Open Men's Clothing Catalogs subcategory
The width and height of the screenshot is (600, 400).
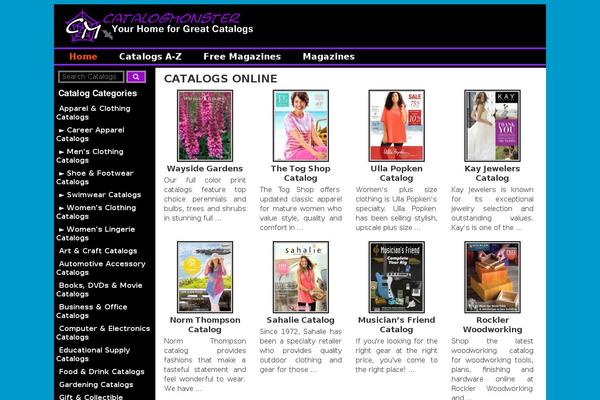coord(90,156)
